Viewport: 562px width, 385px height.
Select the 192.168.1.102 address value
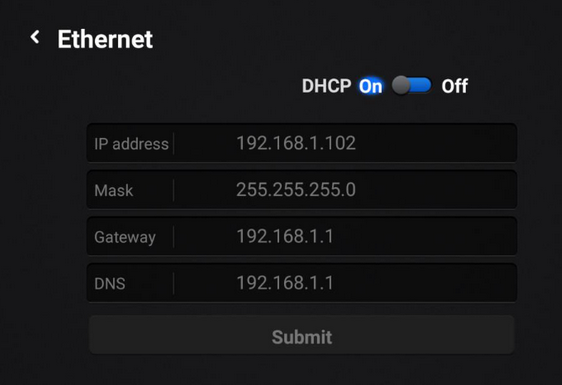pos(296,143)
